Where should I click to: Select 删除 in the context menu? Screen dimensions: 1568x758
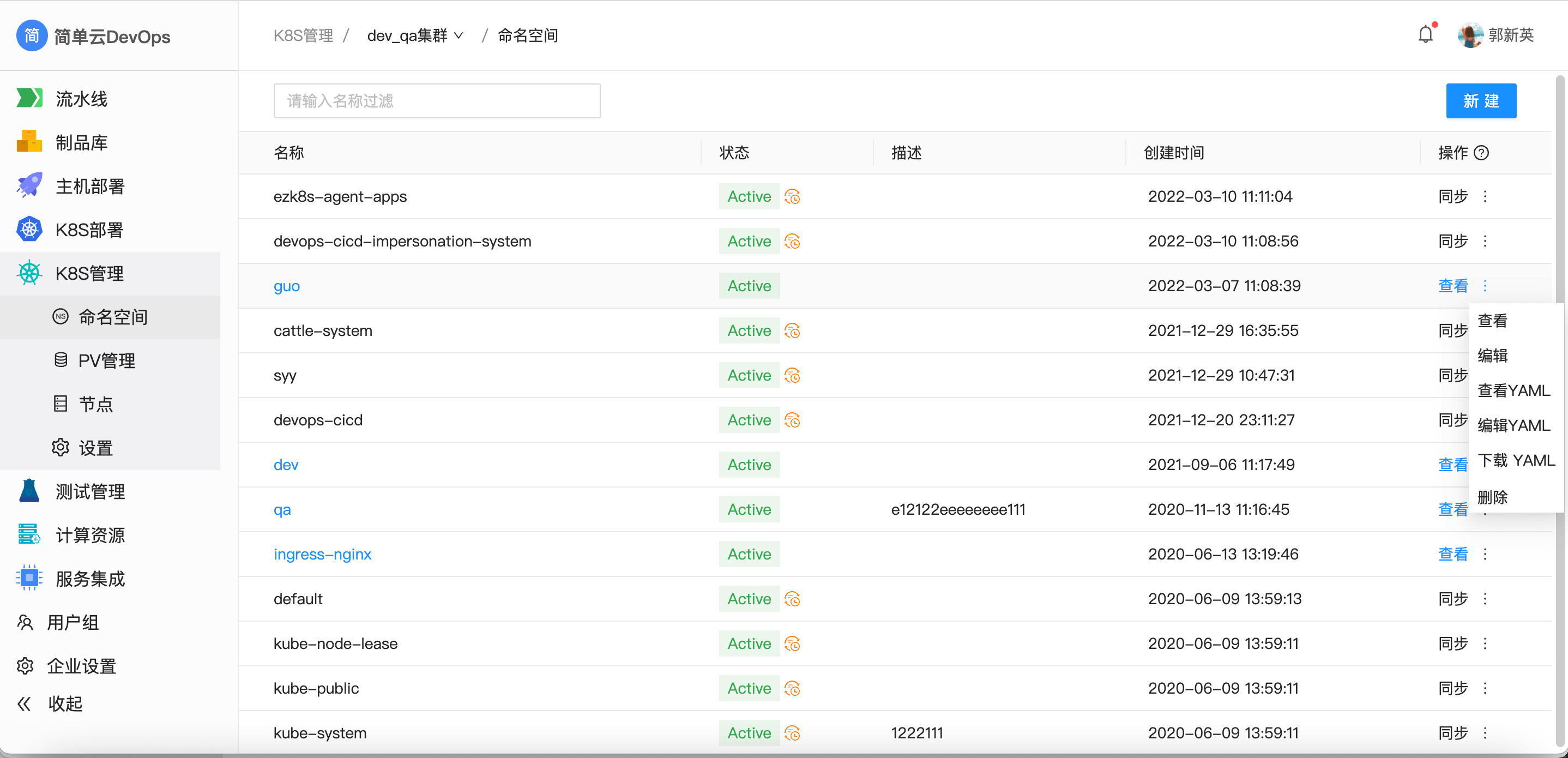1493,497
